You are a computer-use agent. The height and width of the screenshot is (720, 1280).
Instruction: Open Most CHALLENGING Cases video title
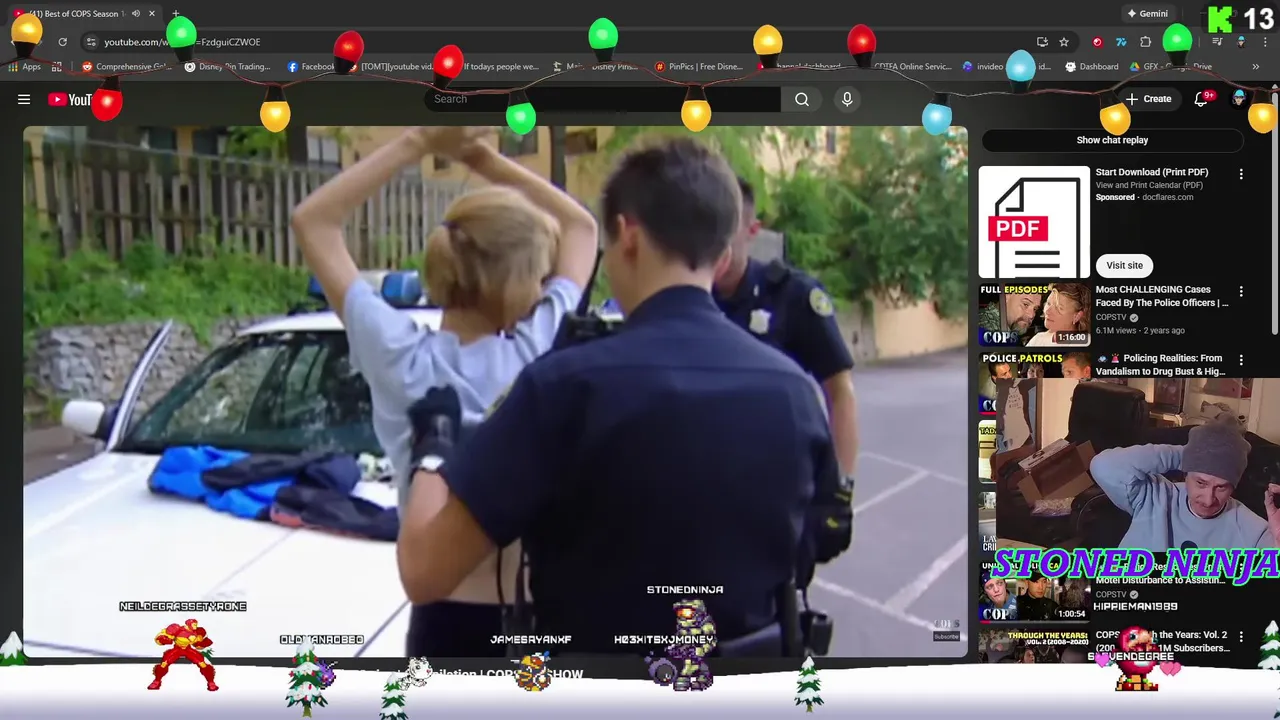(x=1161, y=296)
